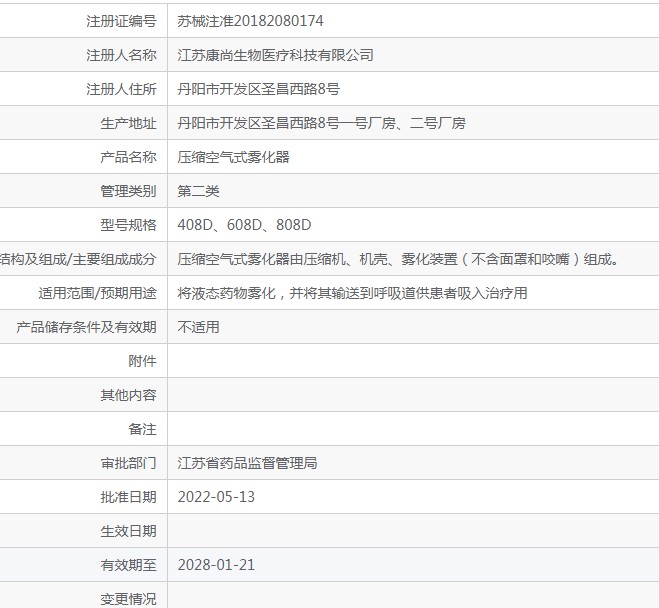The image size is (659, 608).
Task: Click the label 附件
Action: (142, 361)
